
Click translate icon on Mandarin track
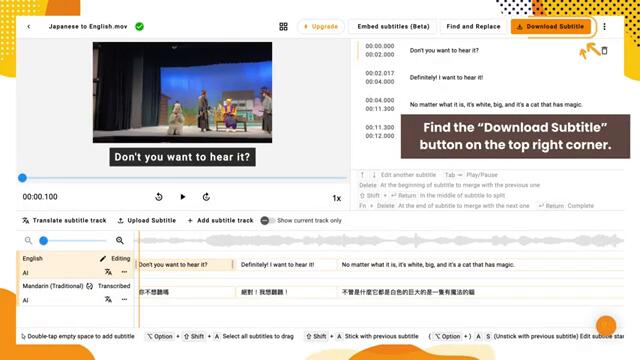(x=108, y=299)
